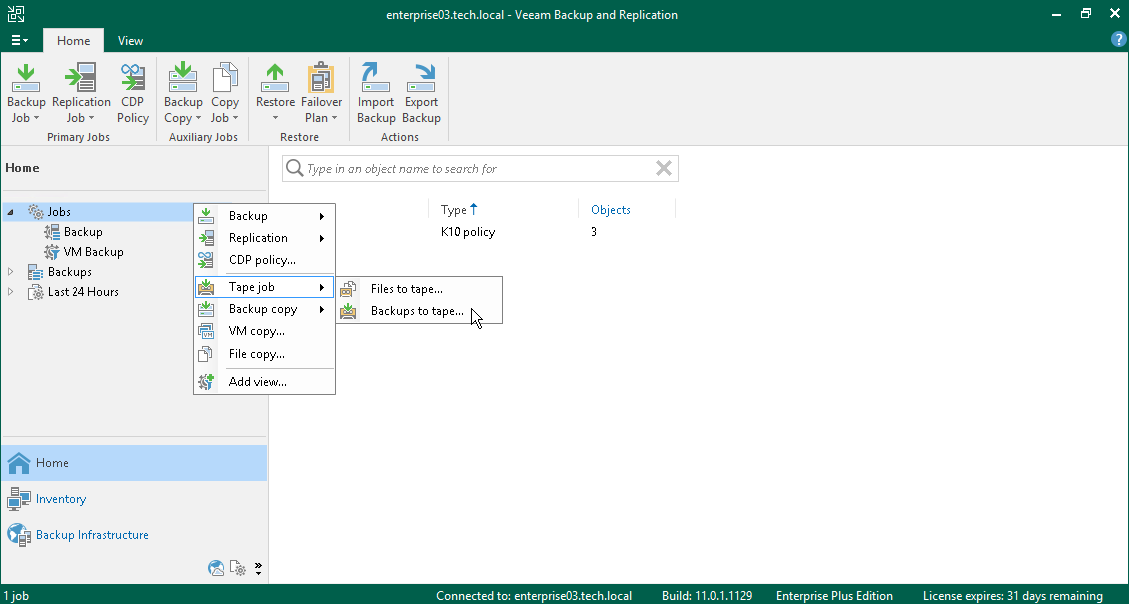Screen dimensions: 1129x604
Task: Select the Jobs tree node
Action: (x=59, y=212)
